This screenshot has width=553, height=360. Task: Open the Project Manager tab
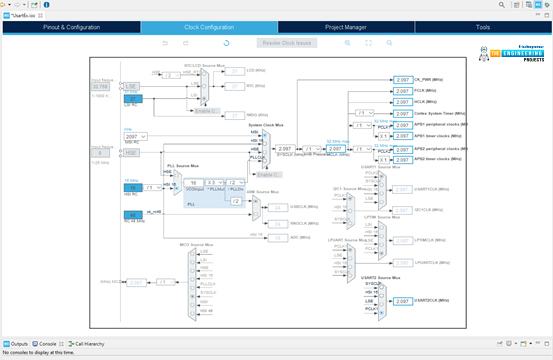click(x=346, y=27)
